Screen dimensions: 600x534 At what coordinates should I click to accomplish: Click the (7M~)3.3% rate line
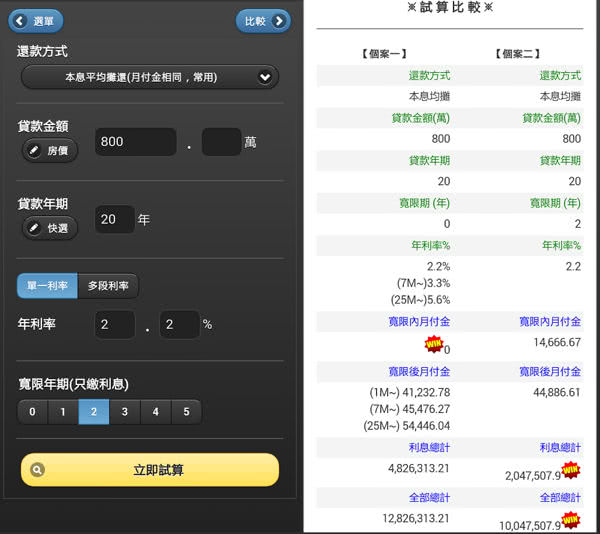[x=424, y=283]
